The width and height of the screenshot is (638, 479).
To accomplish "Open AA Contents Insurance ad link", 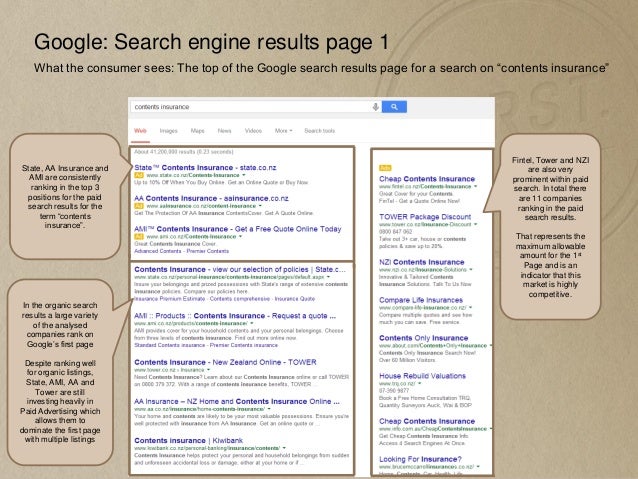I will tap(211, 198).
